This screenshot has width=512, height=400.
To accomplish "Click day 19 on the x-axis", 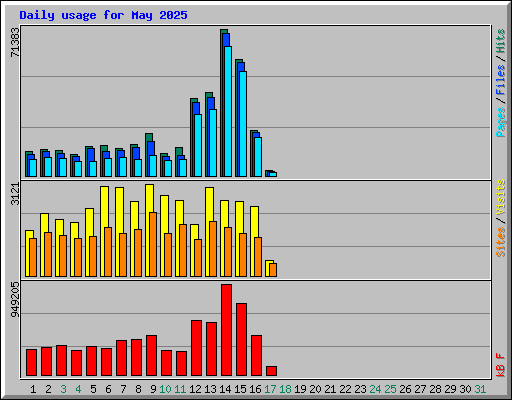I will [x=300, y=389].
